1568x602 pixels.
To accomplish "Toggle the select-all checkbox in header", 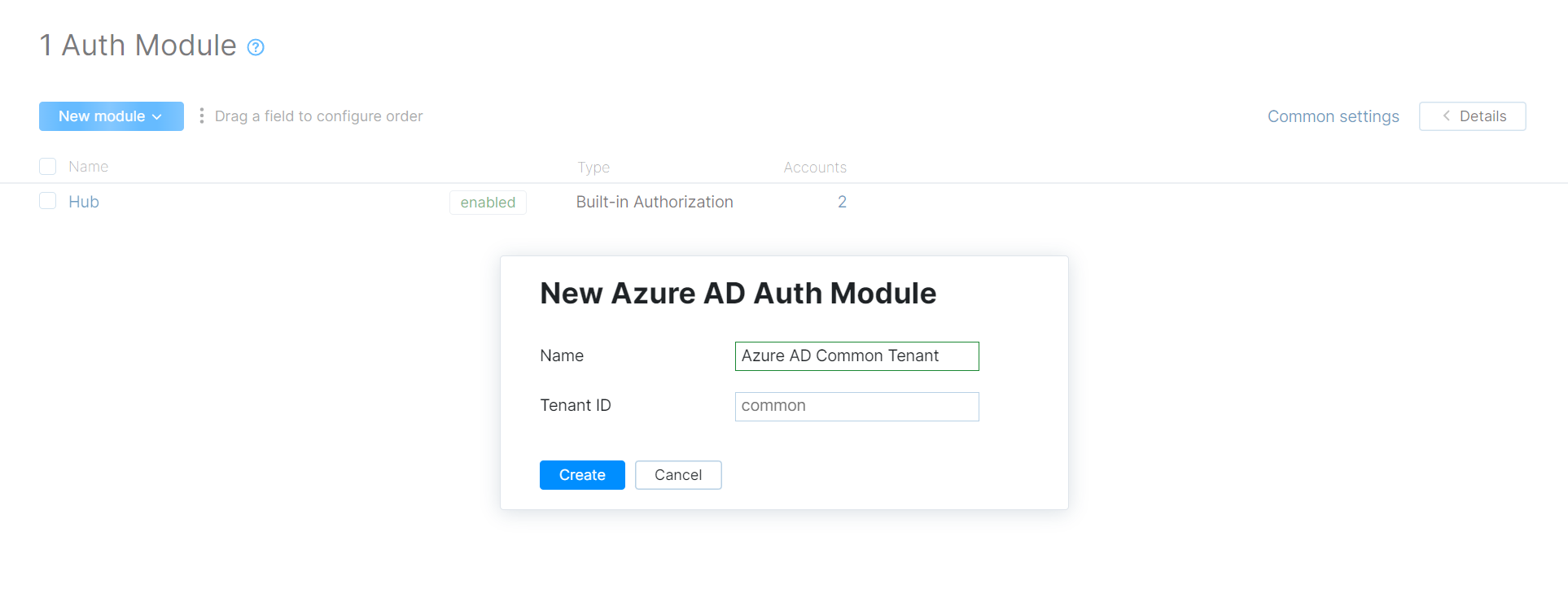I will (x=48, y=167).
